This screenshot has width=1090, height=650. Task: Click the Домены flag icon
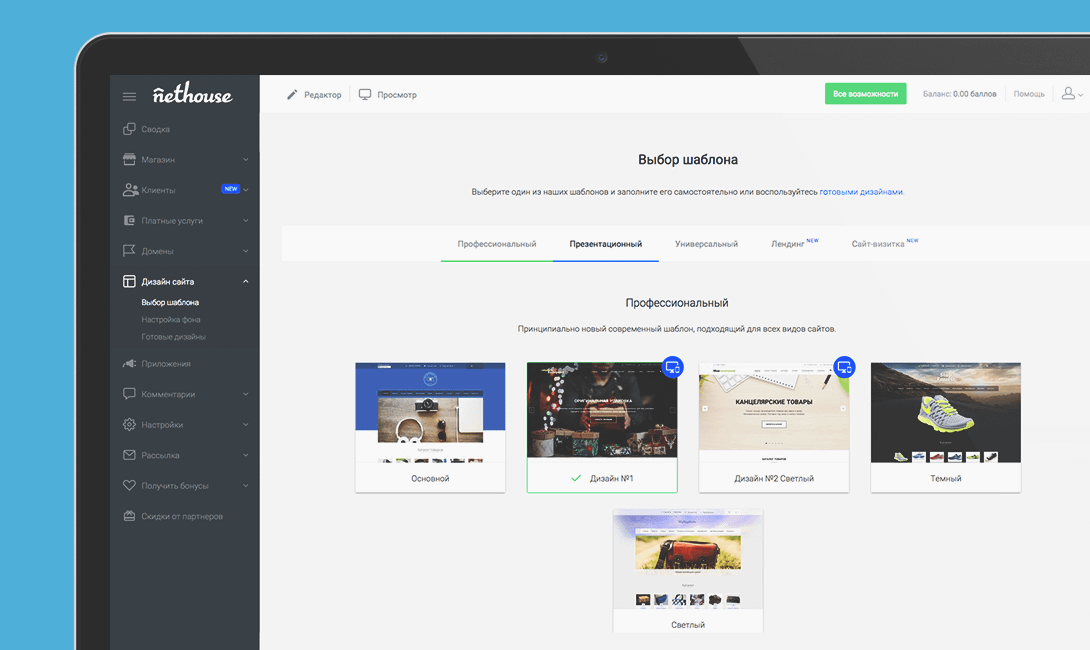(129, 250)
